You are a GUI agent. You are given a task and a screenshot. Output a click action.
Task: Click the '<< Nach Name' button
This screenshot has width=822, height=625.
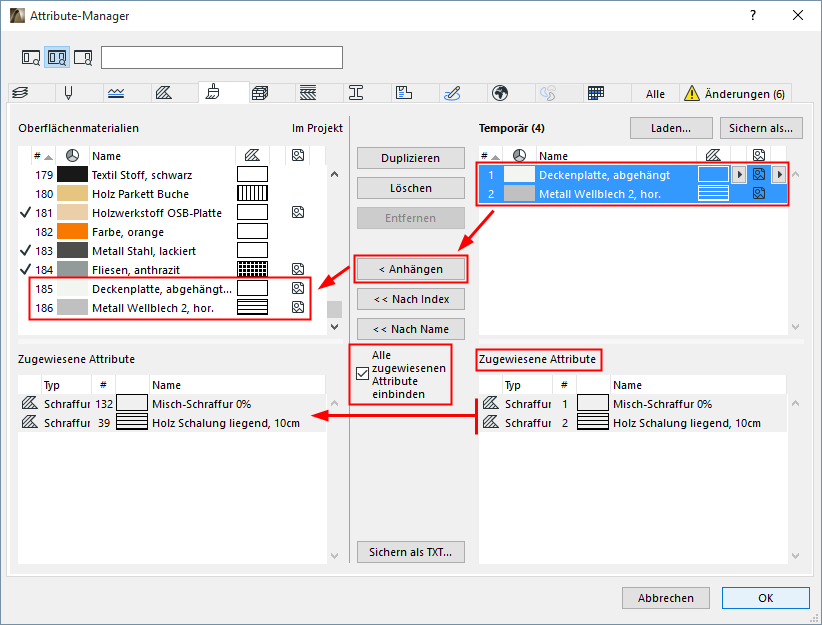pyautogui.click(x=410, y=329)
